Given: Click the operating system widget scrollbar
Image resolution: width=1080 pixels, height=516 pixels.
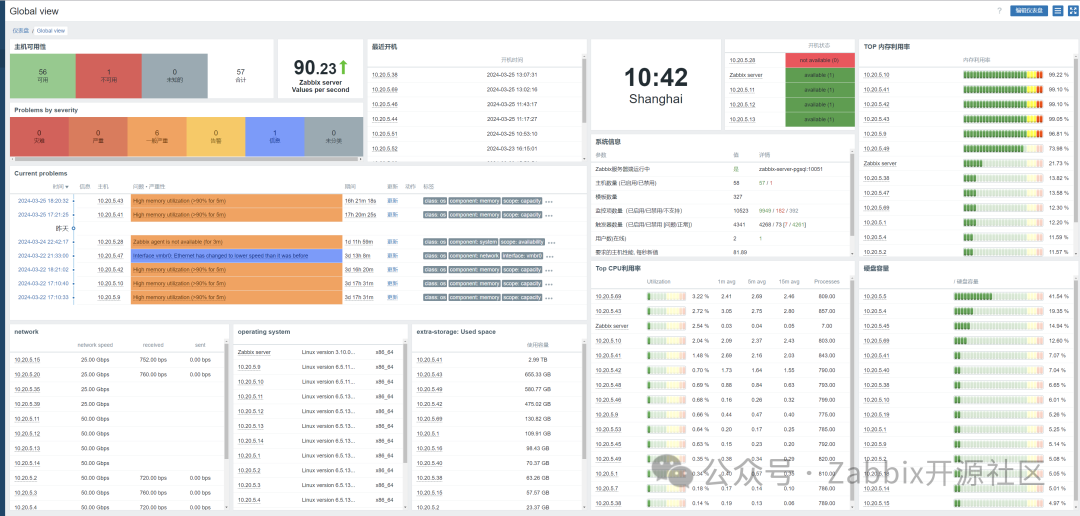Looking at the screenshot, I should tap(406, 403).
